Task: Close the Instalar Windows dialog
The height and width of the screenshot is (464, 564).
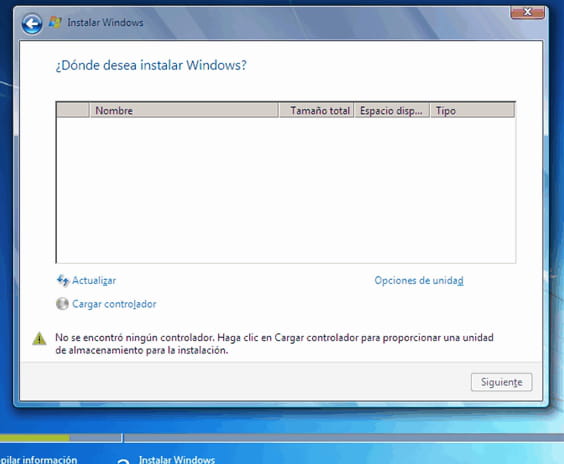Action: pos(527,12)
